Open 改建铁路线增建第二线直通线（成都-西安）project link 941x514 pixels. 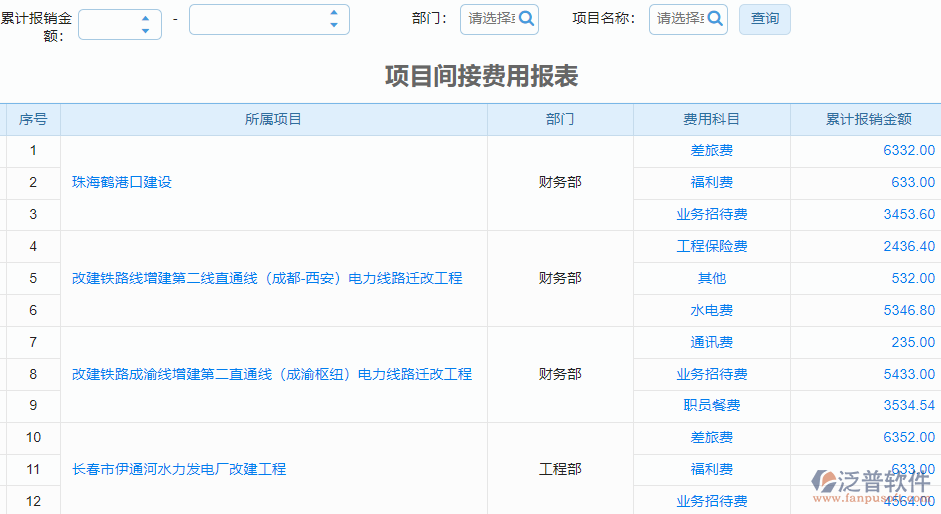(267, 279)
